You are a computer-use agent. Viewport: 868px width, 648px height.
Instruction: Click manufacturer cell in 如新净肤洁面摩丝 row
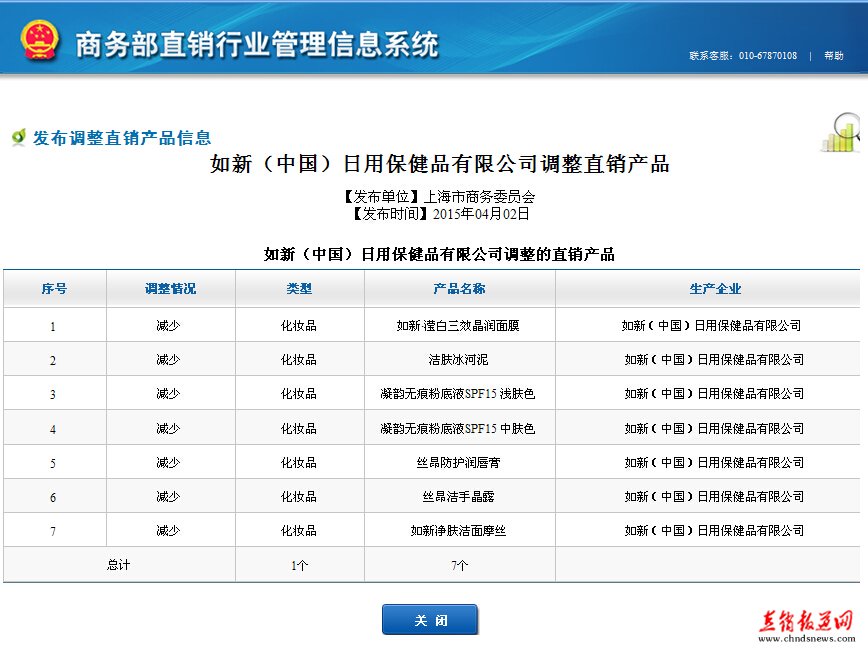[x=714, y=531]
